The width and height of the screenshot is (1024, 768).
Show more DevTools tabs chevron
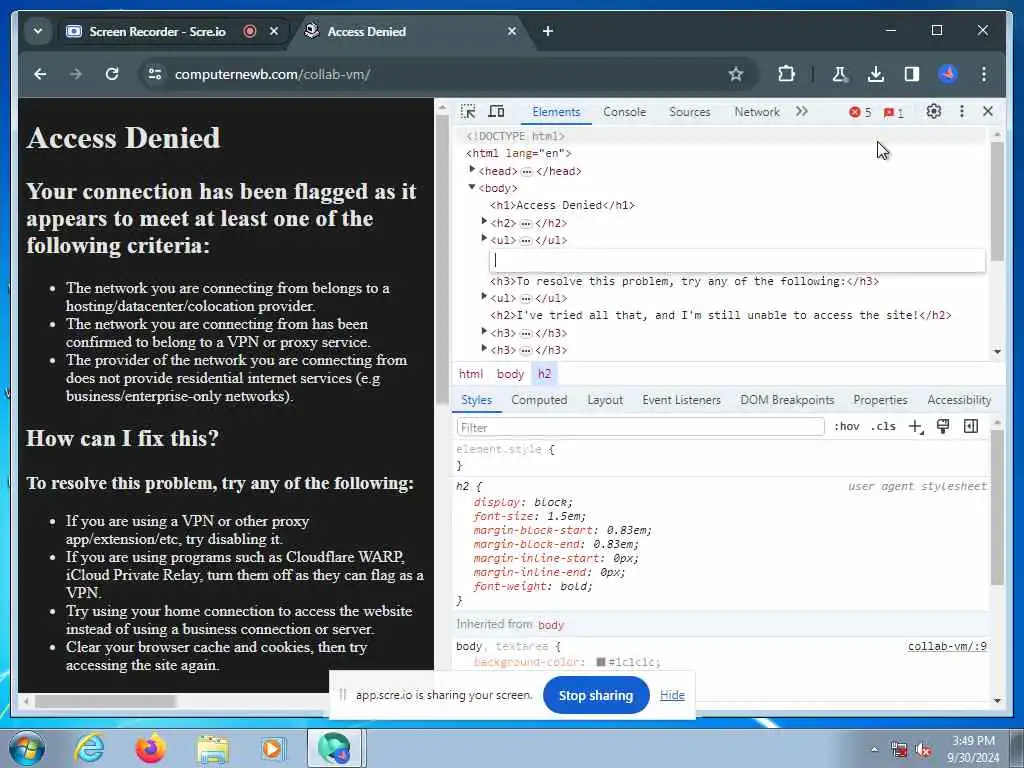point(802,112)
